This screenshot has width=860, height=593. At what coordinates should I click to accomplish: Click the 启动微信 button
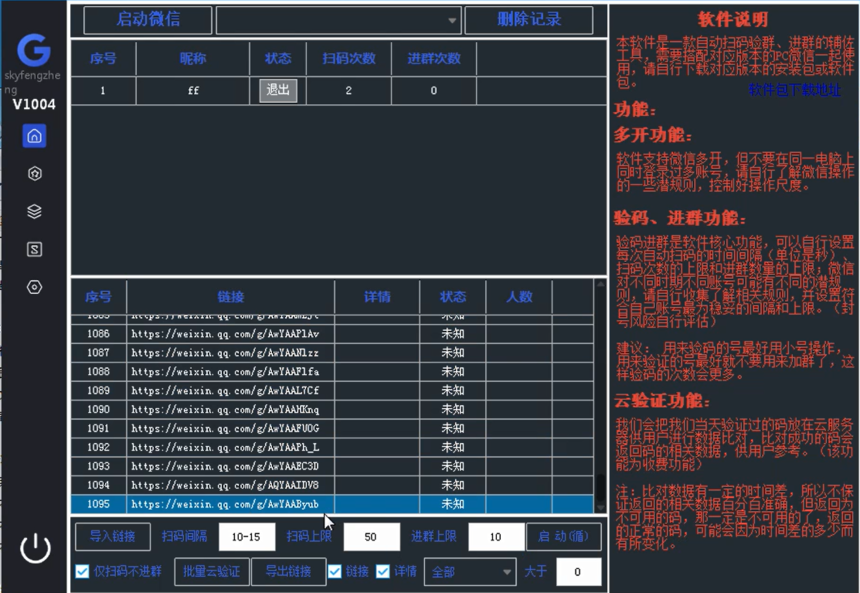[148, 20]
